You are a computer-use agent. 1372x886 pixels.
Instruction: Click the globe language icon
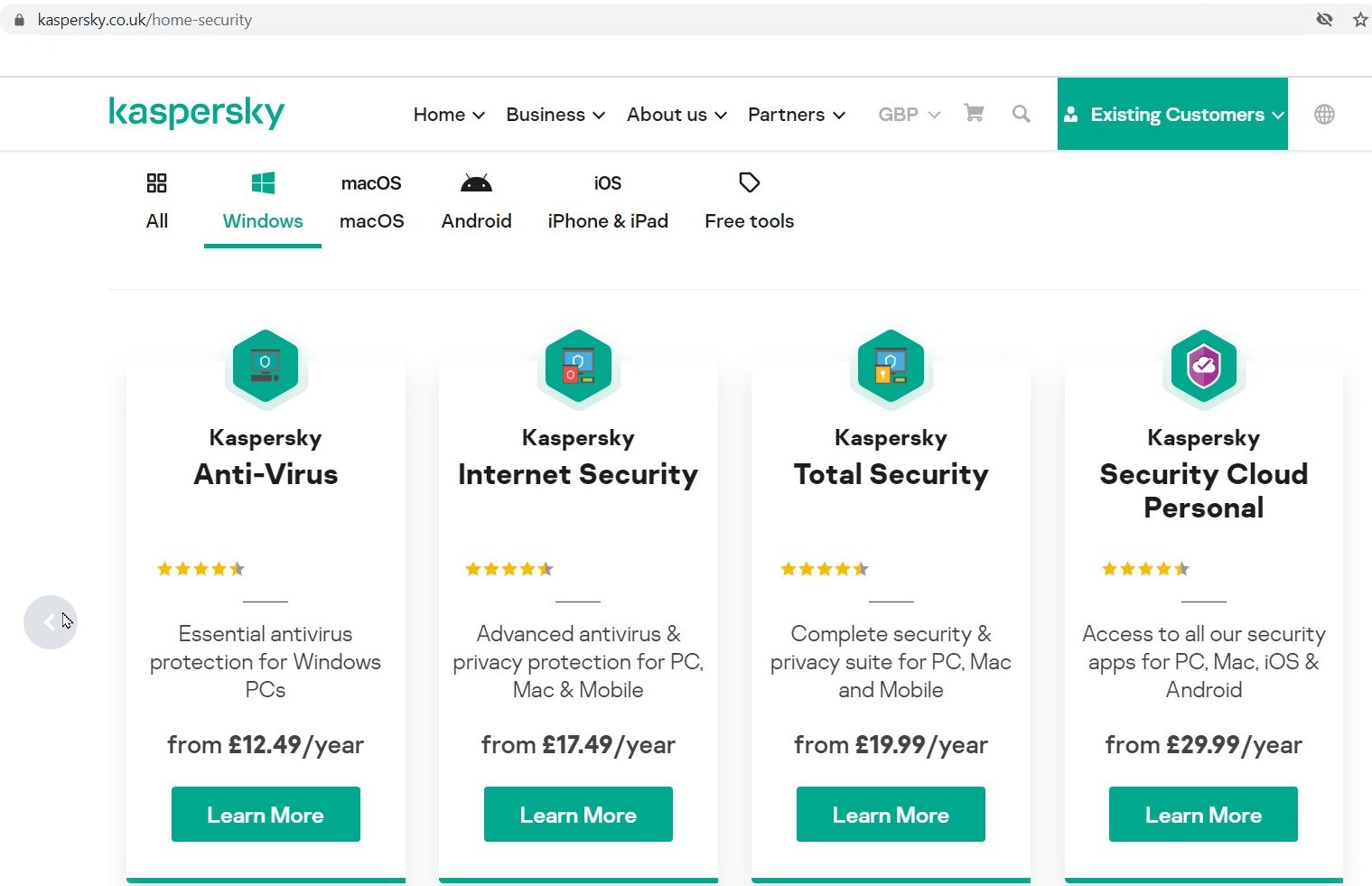coord(1324,114)
